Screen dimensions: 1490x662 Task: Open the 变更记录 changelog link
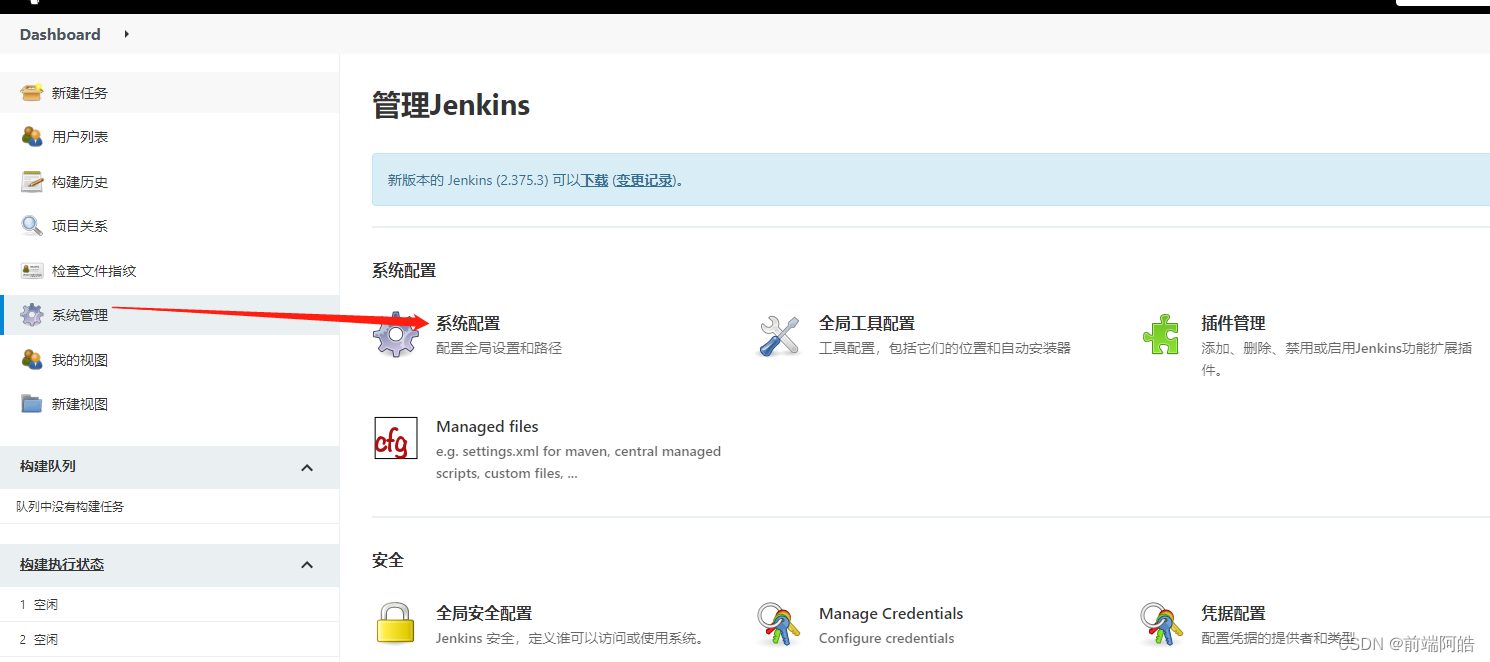644,180
